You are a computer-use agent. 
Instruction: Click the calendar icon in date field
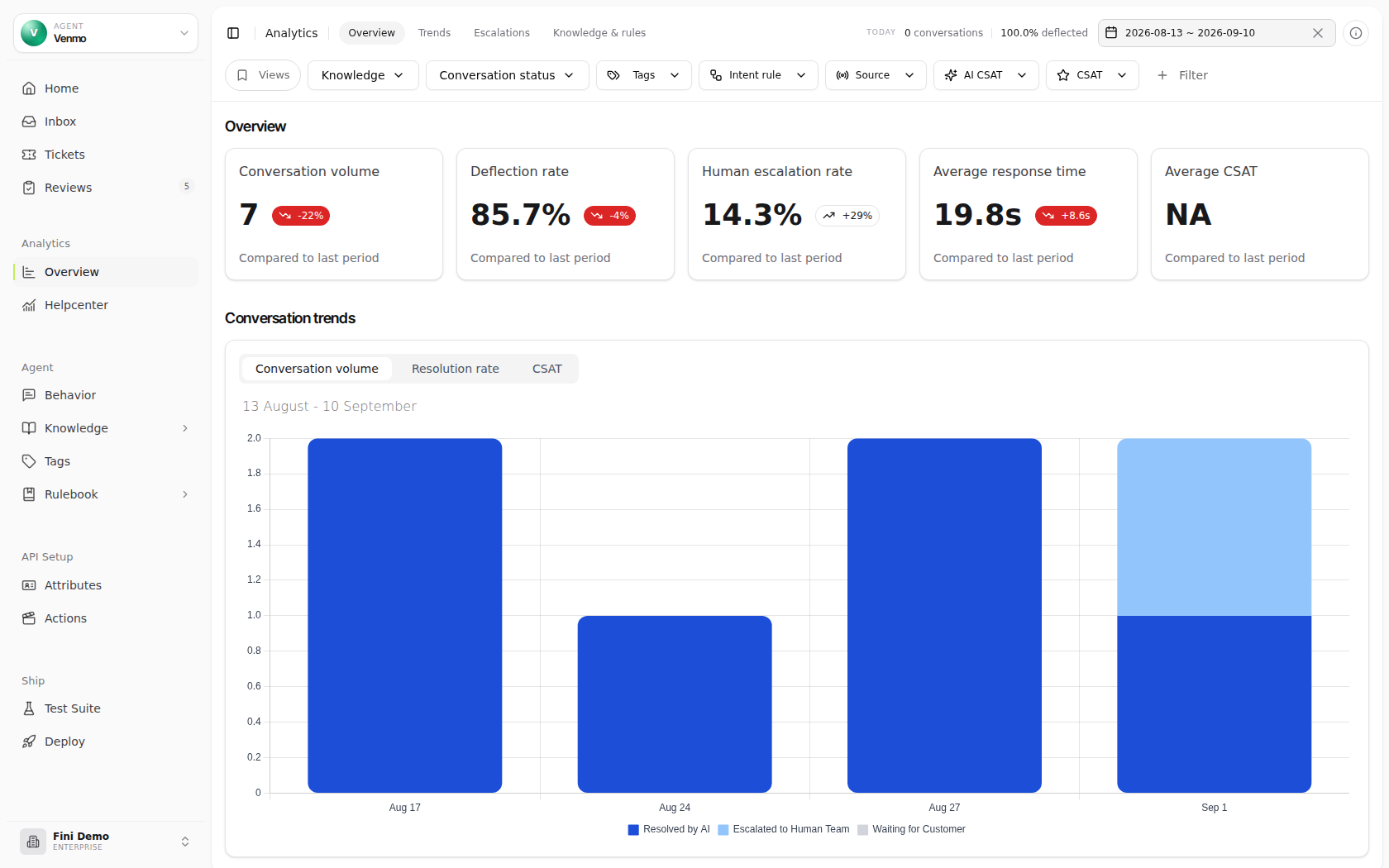pyautogui.click(x=1112, y=33)
